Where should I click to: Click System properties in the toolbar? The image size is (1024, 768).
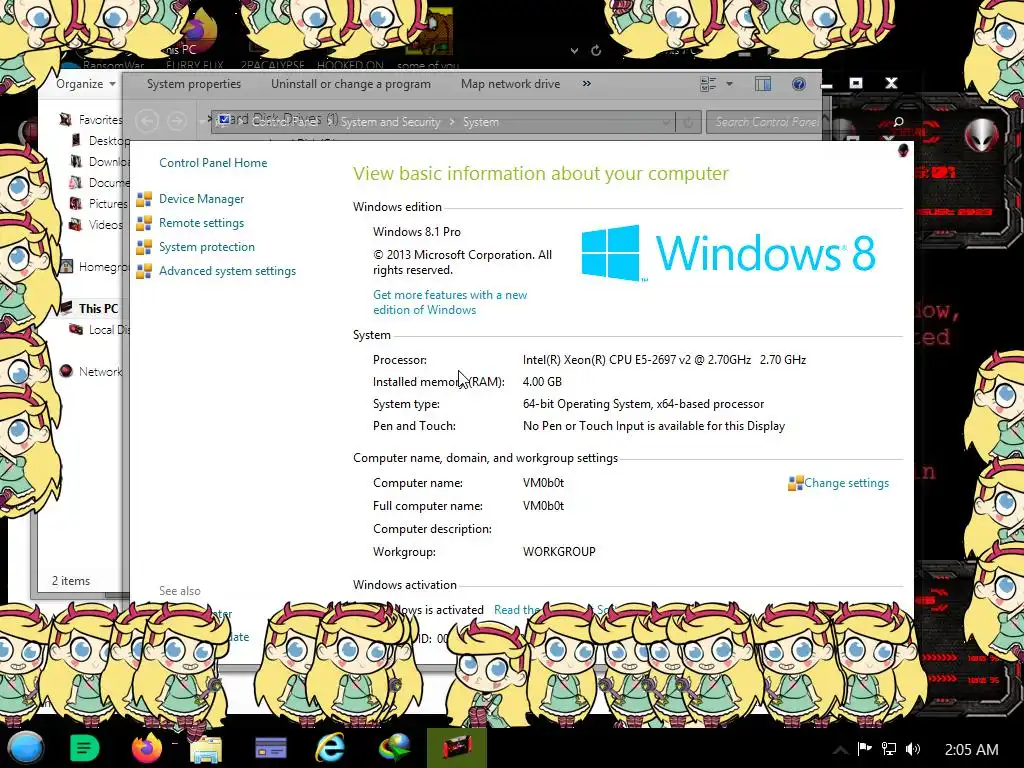[193, 84]
